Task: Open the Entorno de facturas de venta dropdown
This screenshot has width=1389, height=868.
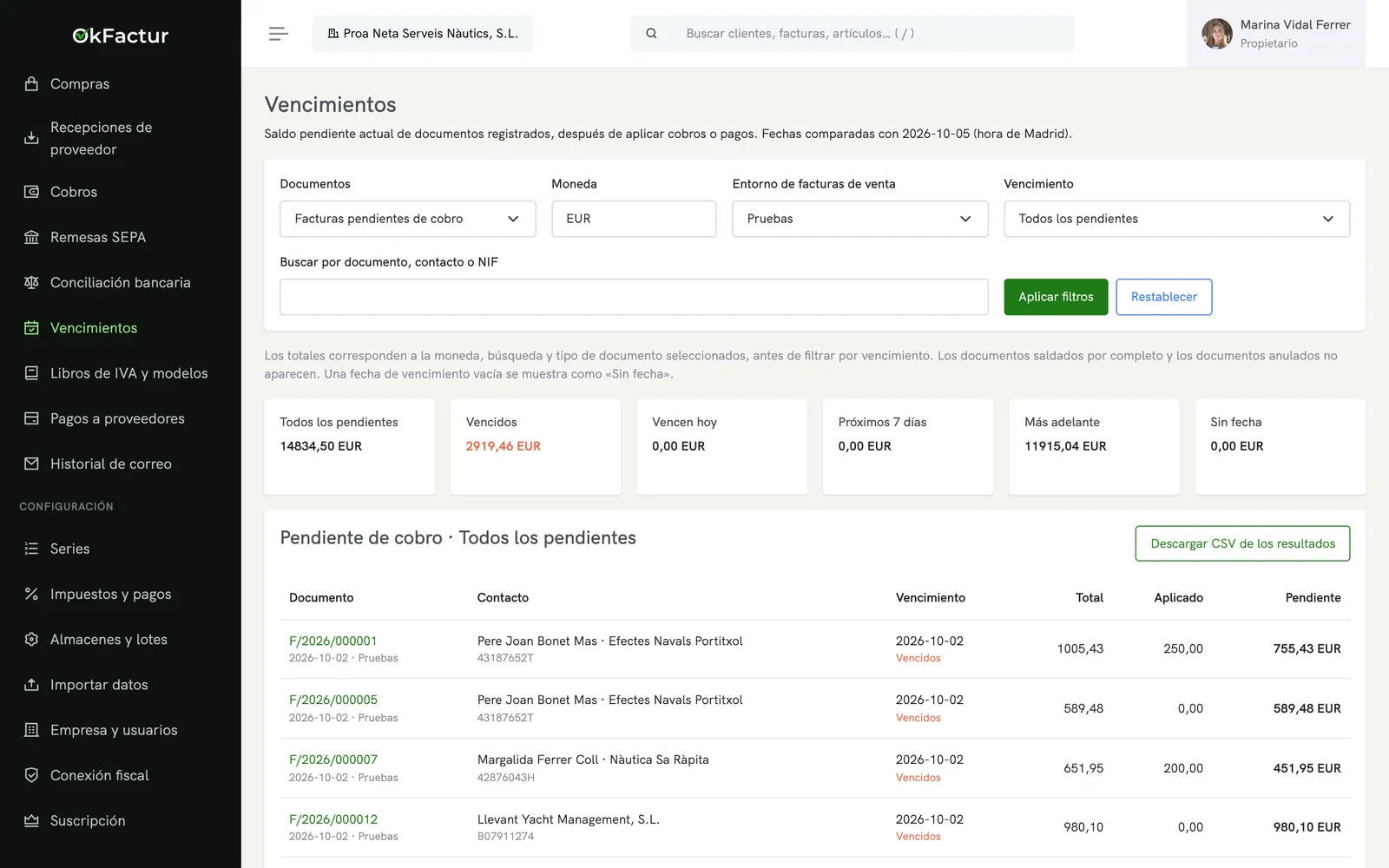Action: point(859,219)
